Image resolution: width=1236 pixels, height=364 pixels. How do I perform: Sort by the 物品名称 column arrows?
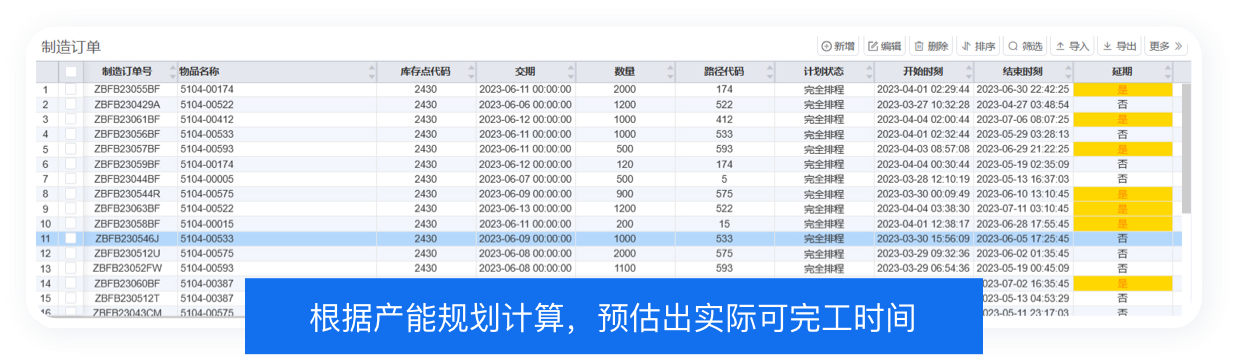coord(372,71)
